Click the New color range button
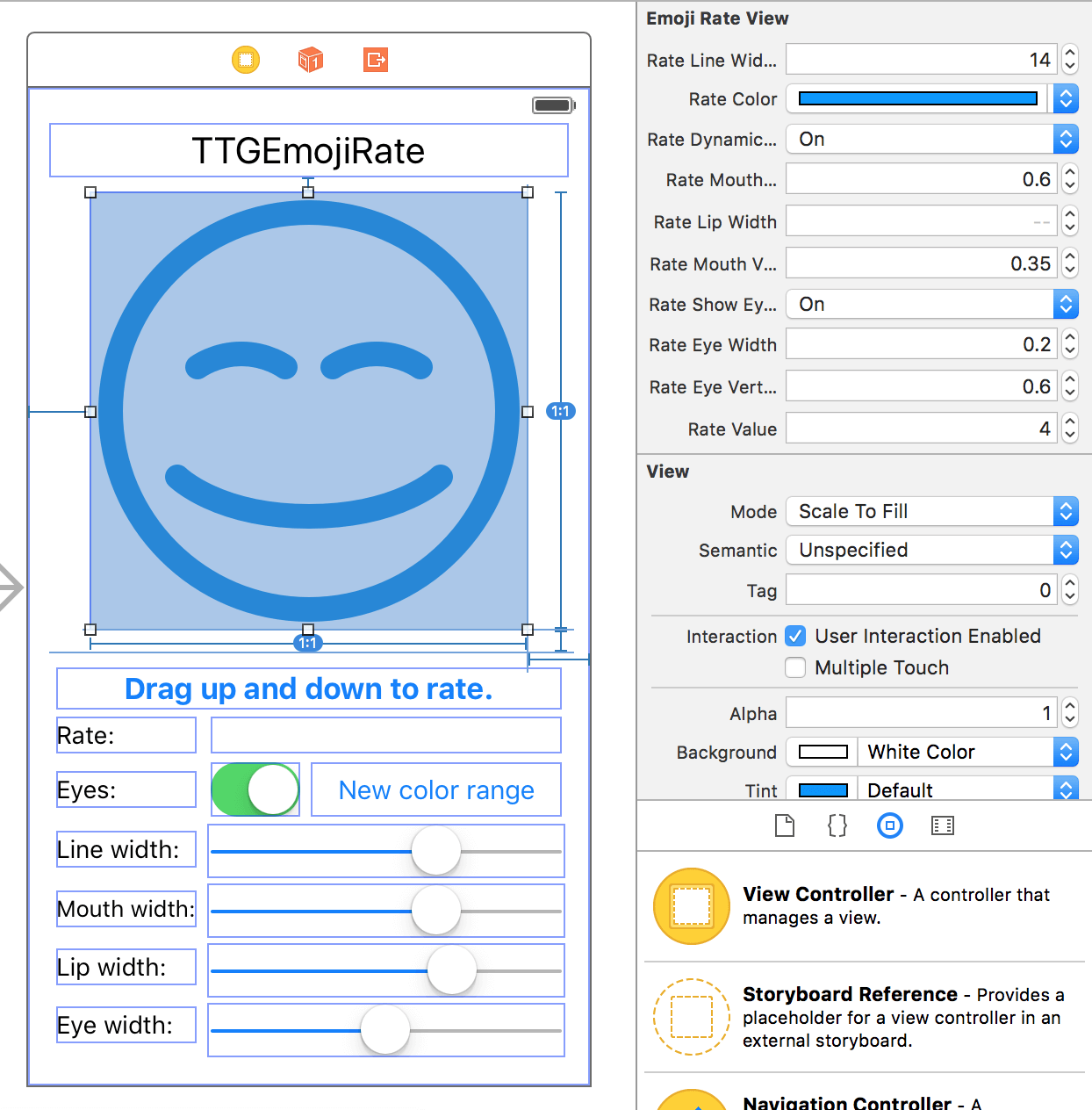This screenshot has width=1092, height=1110. (436, 790)
